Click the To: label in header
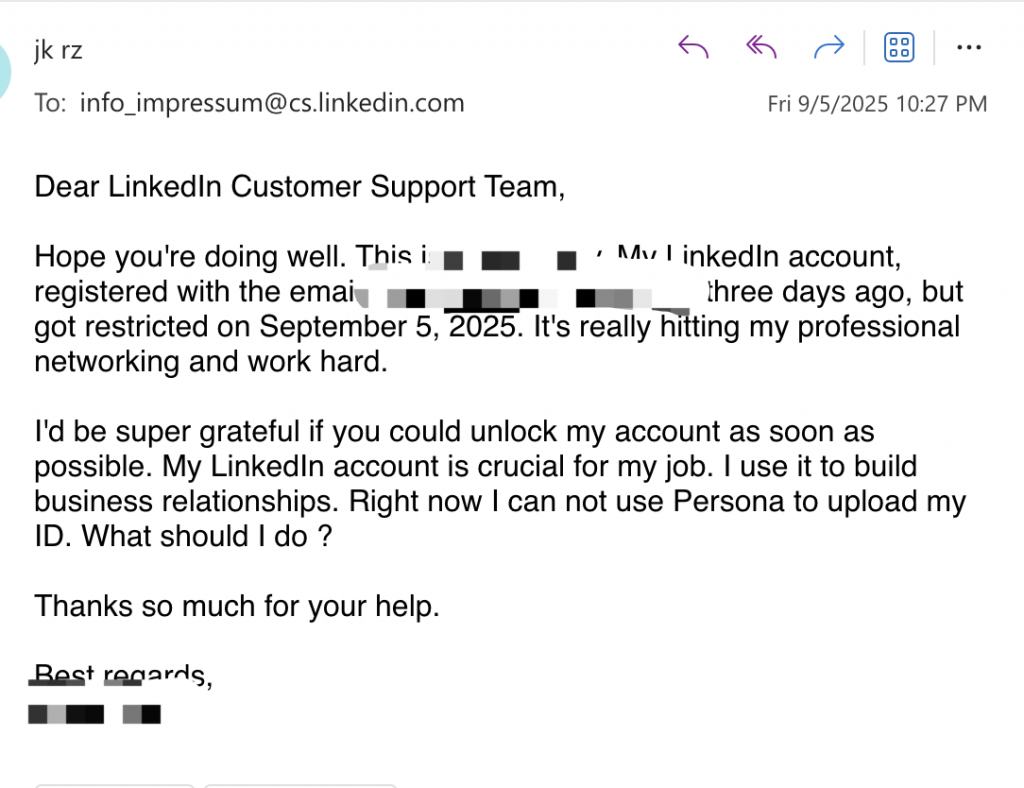The height and width of the screenshot is (788, 1024). 50,103
